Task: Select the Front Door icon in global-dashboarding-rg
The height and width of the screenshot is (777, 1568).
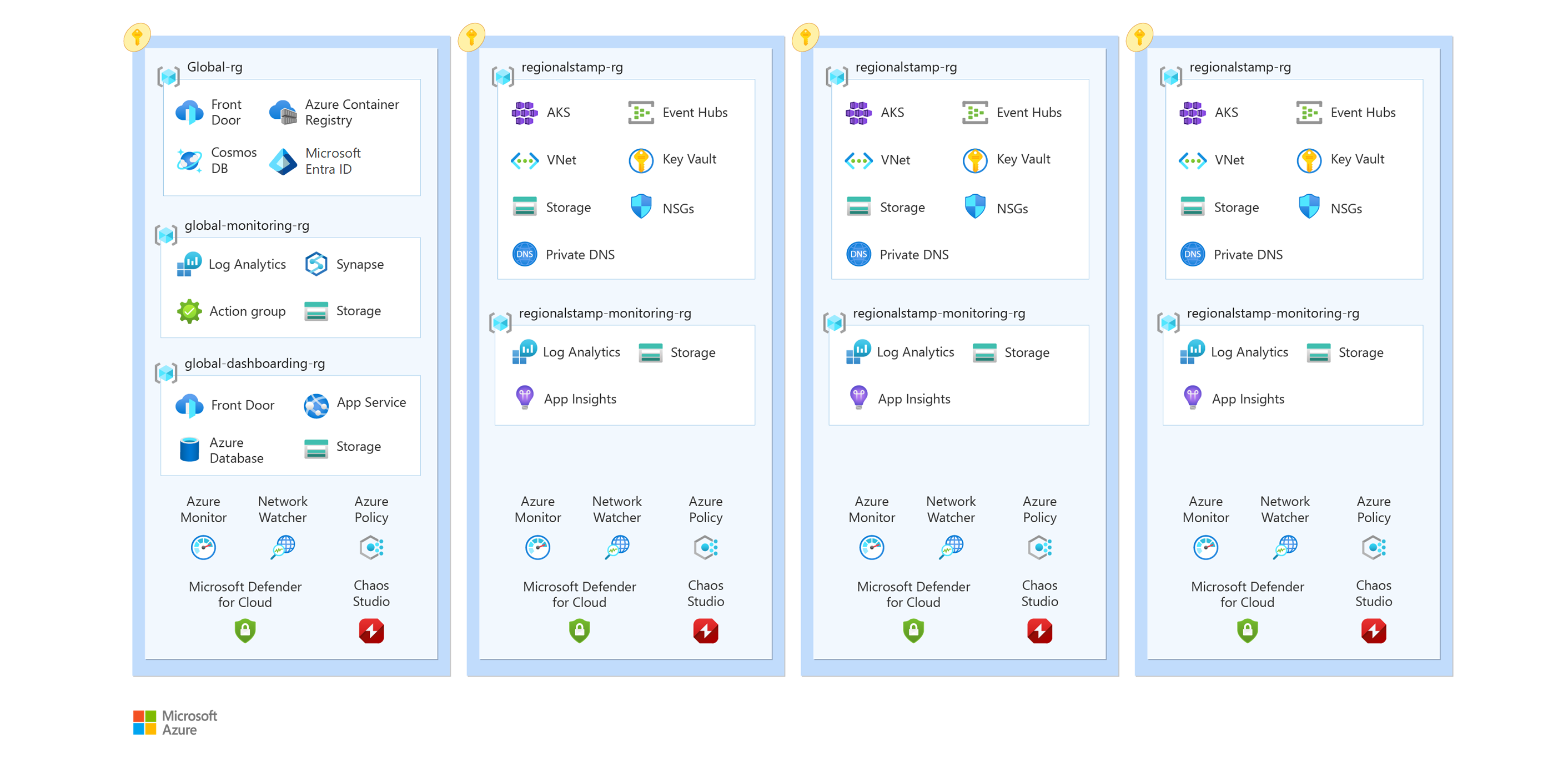Action: pos(189,405)
